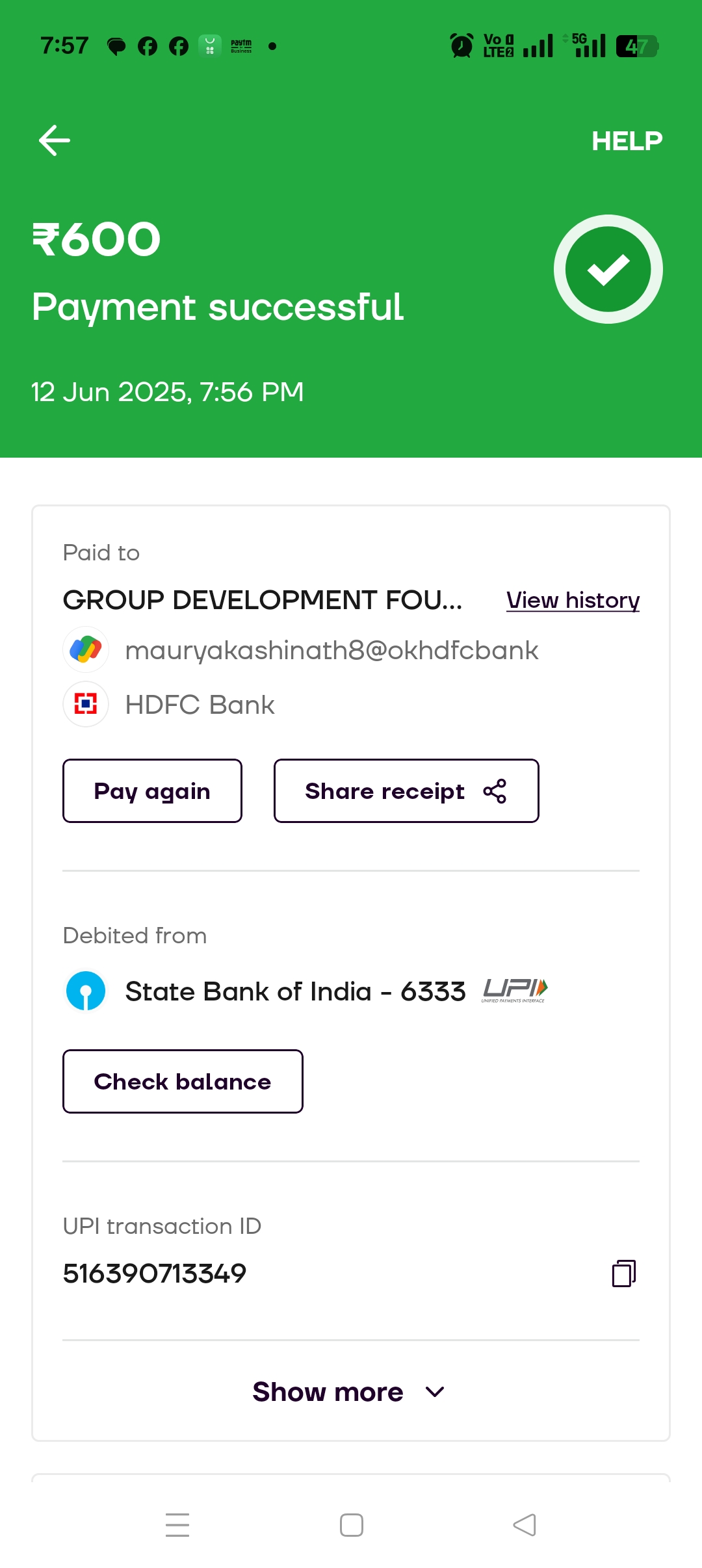Tap the State Bank of India logo
This screenshot has height=1568, width=702.
(x=86, y=991)
